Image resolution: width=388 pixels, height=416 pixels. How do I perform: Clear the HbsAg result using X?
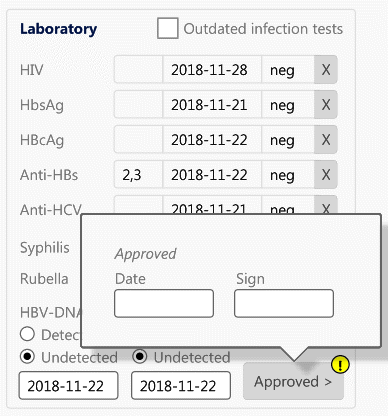[326, 105]
